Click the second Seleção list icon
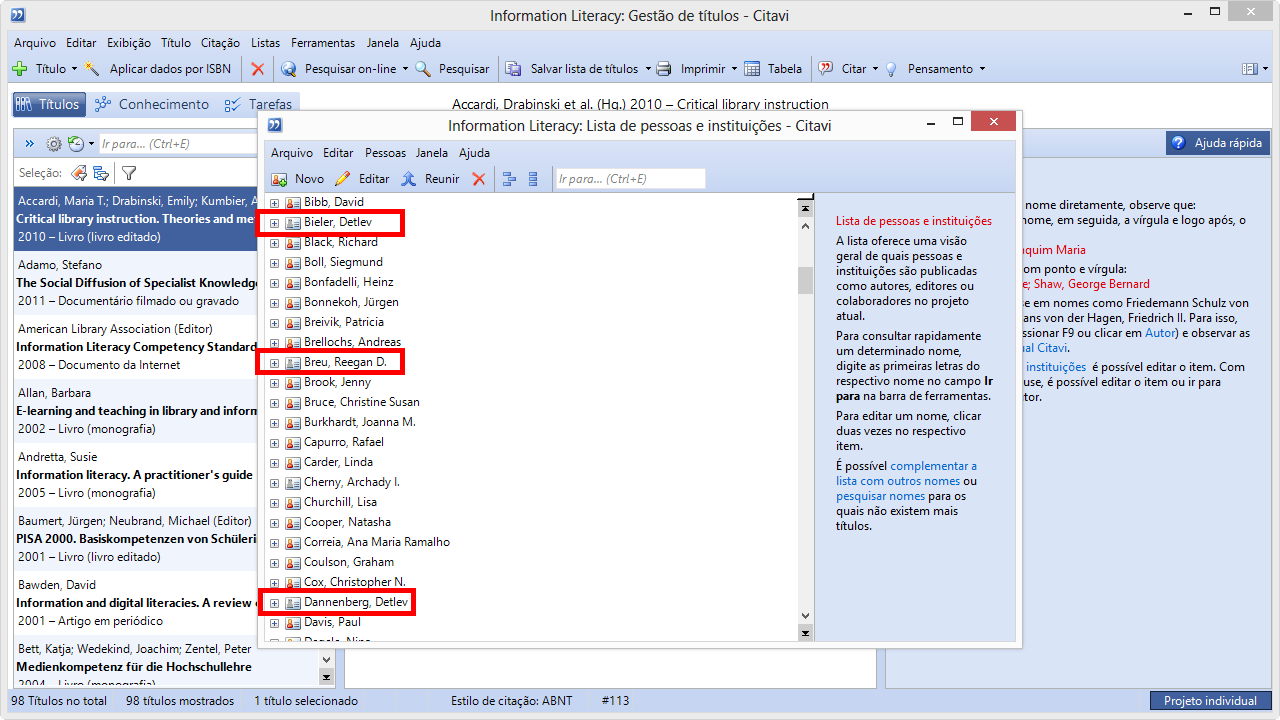Viewport: 1280px width, 720px height. coord(101,173)
